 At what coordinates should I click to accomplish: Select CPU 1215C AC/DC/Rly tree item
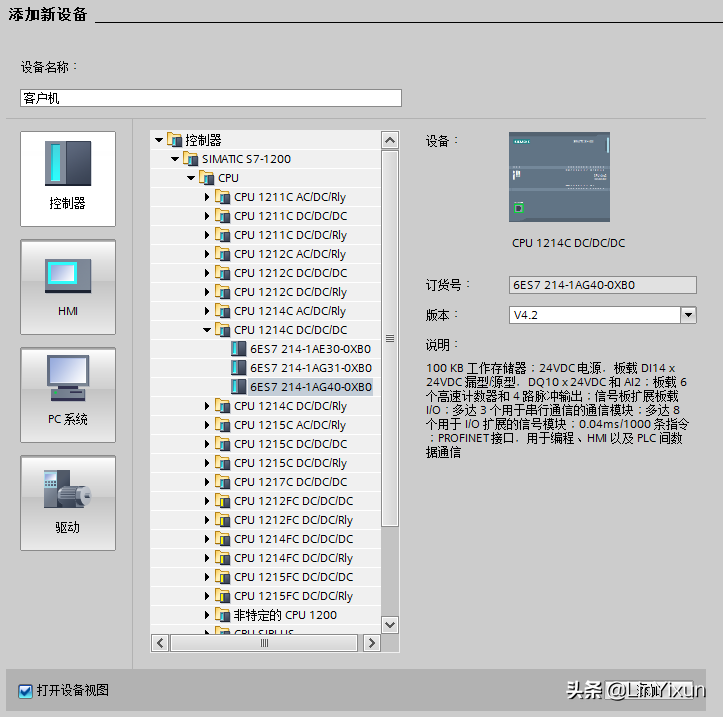pyautogui.click(x=290, y=425)
